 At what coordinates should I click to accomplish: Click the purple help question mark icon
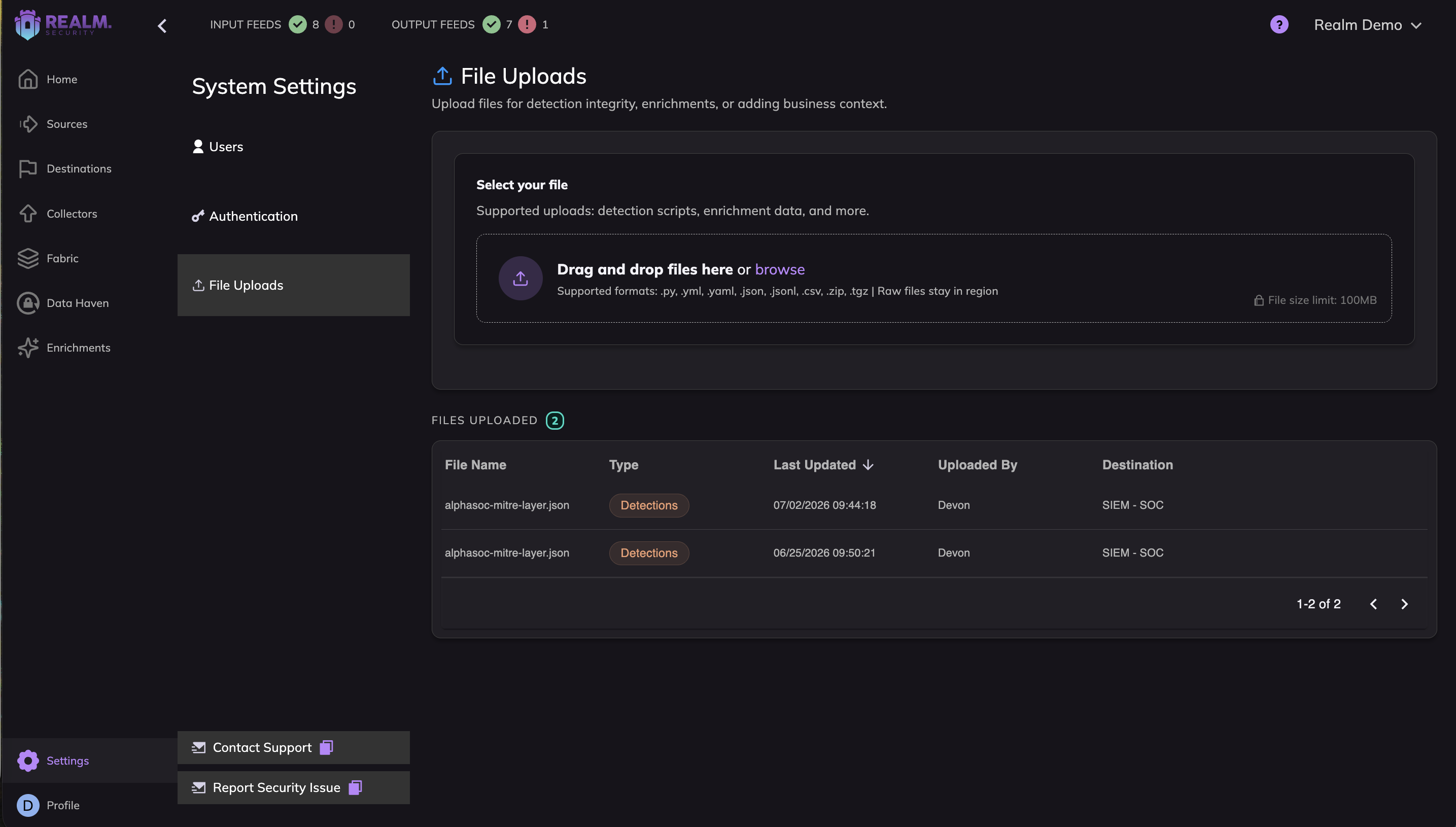pos(1279,24)
